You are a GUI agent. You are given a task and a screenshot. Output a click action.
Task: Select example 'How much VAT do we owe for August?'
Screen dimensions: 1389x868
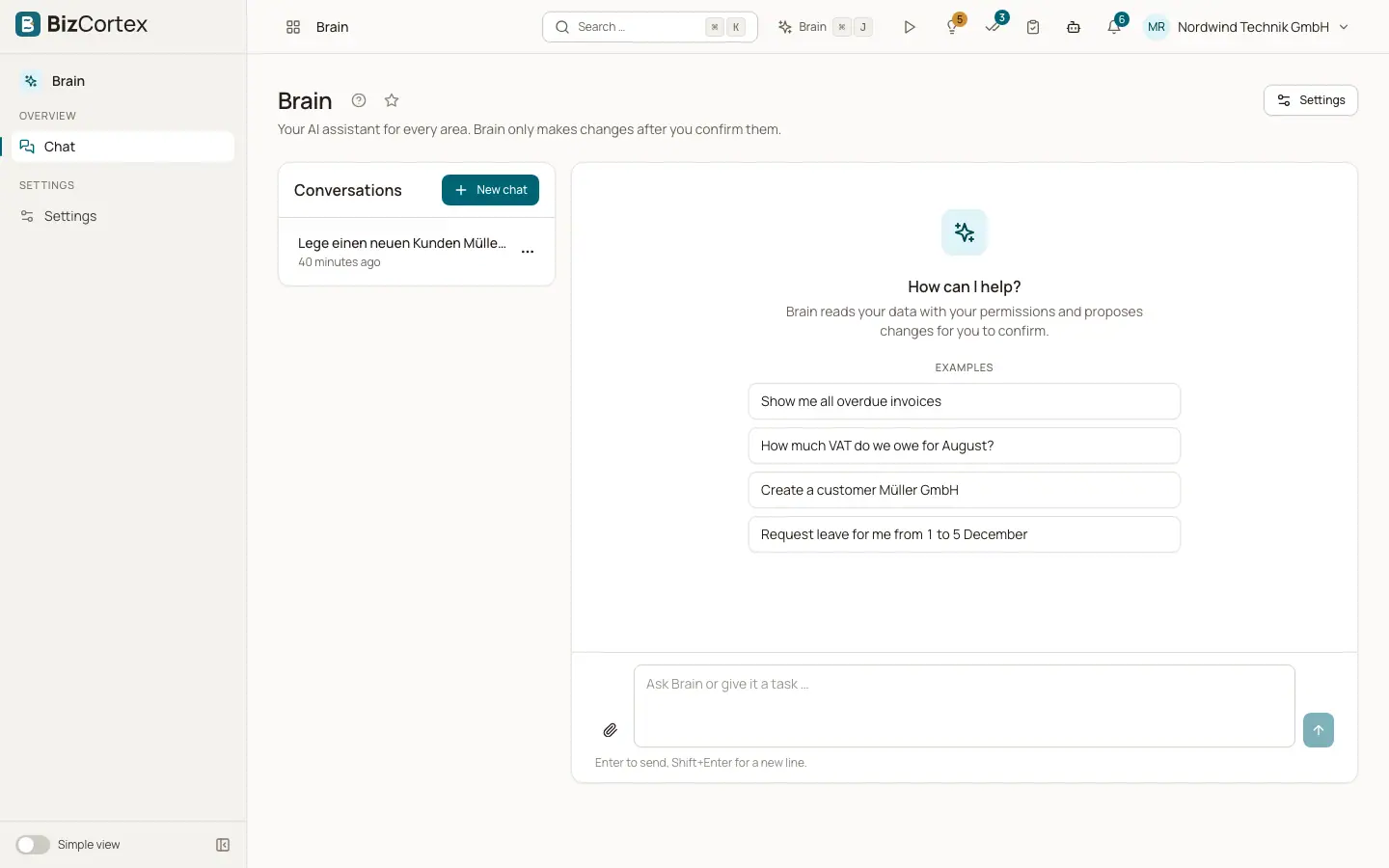(x=965, y=446)
